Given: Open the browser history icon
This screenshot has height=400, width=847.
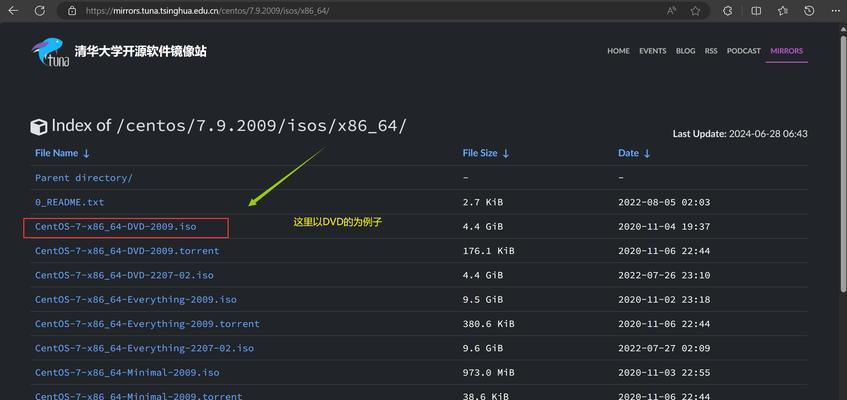Looking at the screenshot, I should coord(809,10).
